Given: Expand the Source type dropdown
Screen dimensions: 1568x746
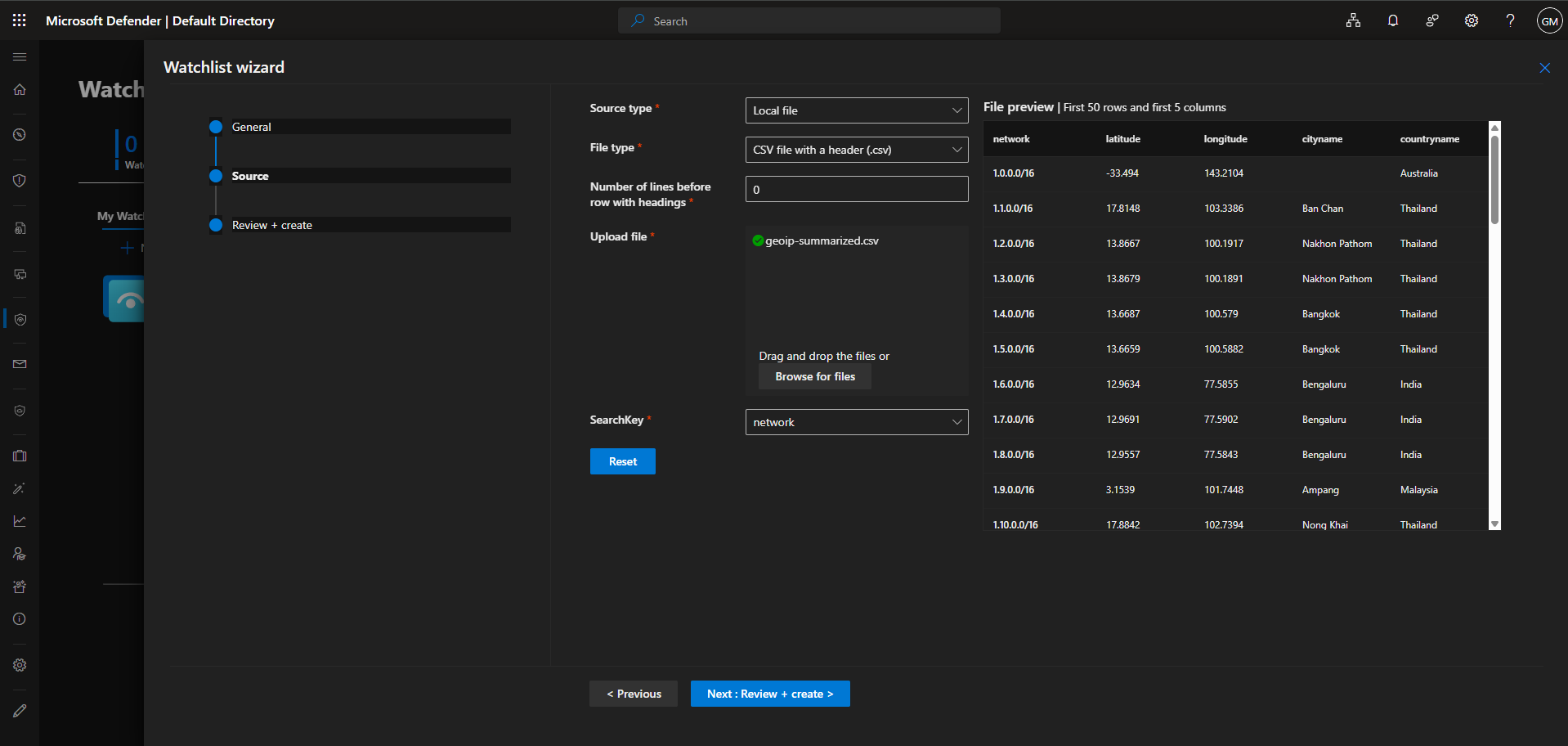Looking at the screenshot, I should click(857, 110).
